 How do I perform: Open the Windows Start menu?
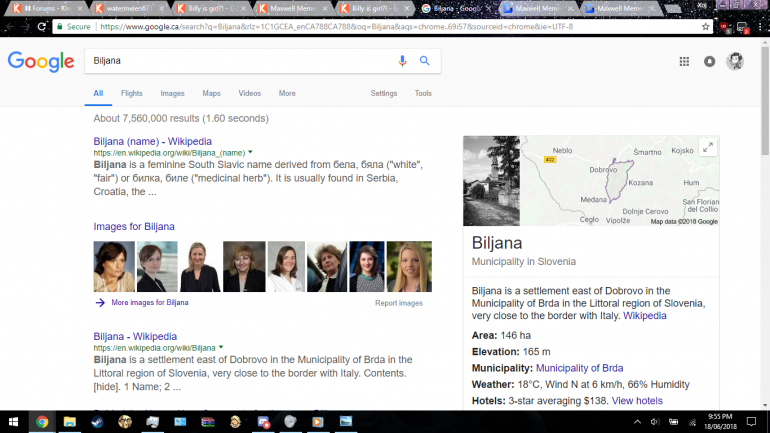click(x=14, y=422)
